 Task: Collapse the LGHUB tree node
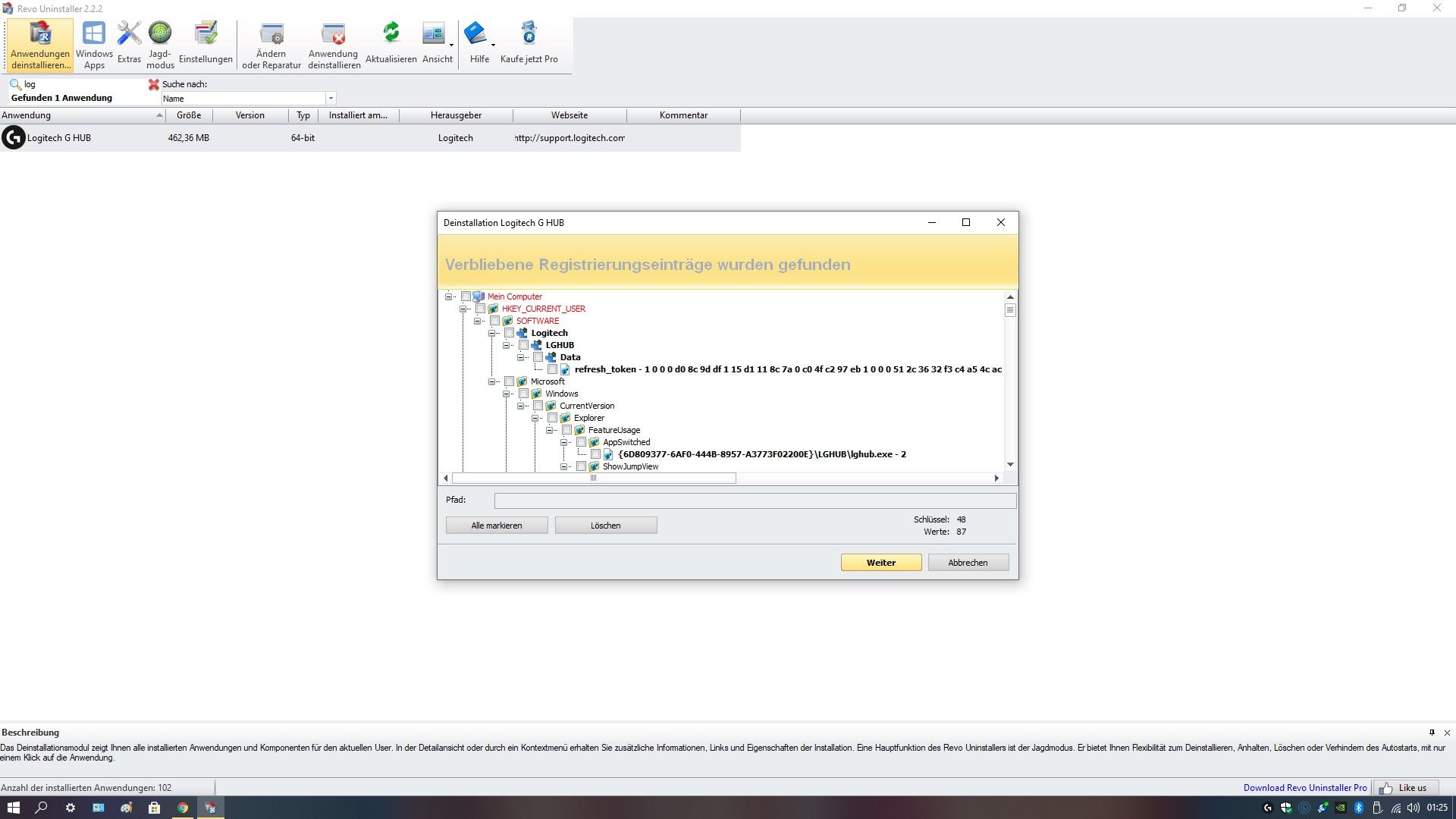(x=506, y=345)
